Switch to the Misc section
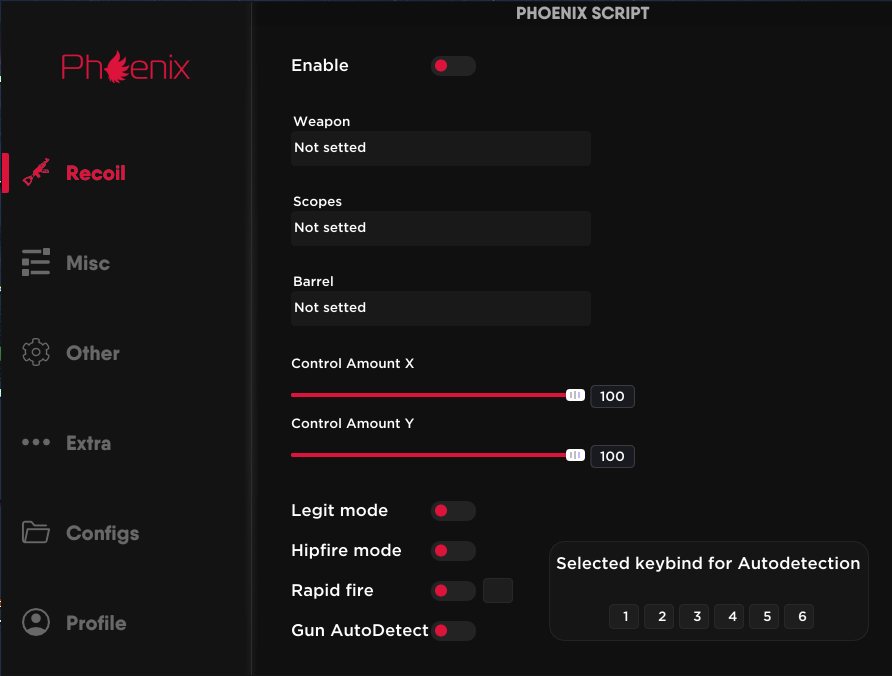This screenshot has height=676, width=892. pos(88,263)
